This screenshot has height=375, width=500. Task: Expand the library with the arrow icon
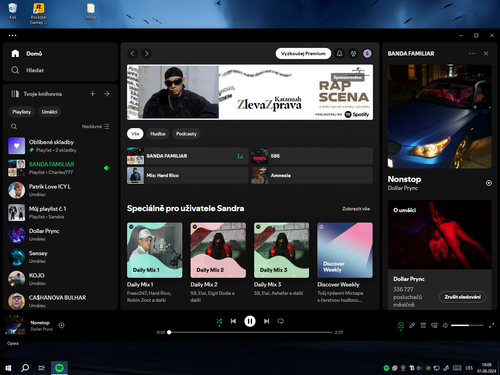107,94
